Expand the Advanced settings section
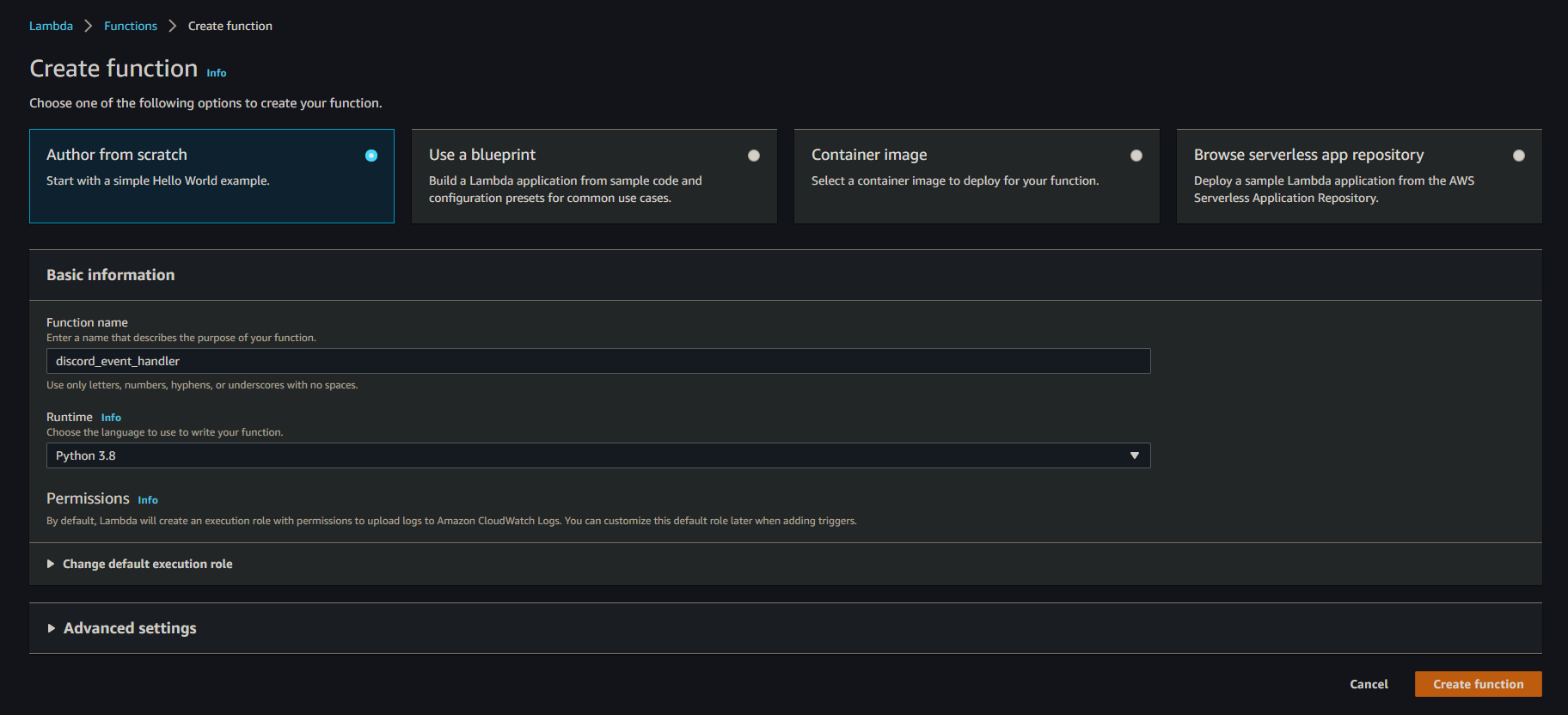This screenshot has width=1568, height=715. tap(121, 628)
